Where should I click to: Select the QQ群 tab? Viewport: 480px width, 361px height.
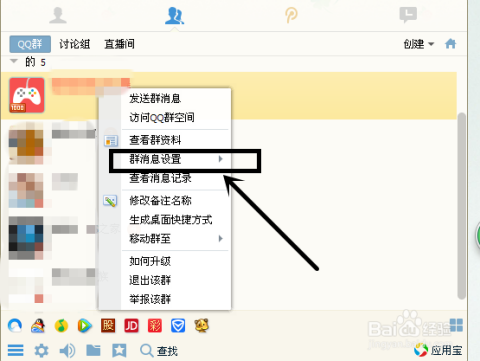[30, 44]
